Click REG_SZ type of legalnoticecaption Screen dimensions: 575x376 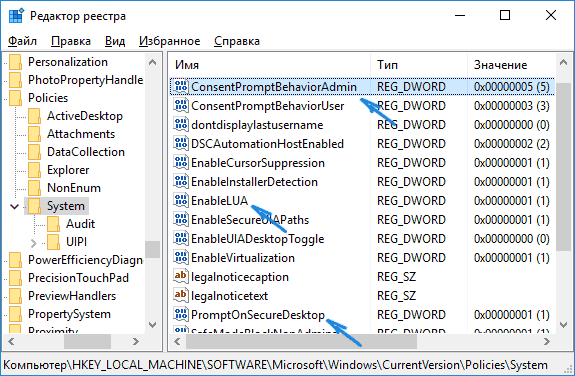click(396, 277)
